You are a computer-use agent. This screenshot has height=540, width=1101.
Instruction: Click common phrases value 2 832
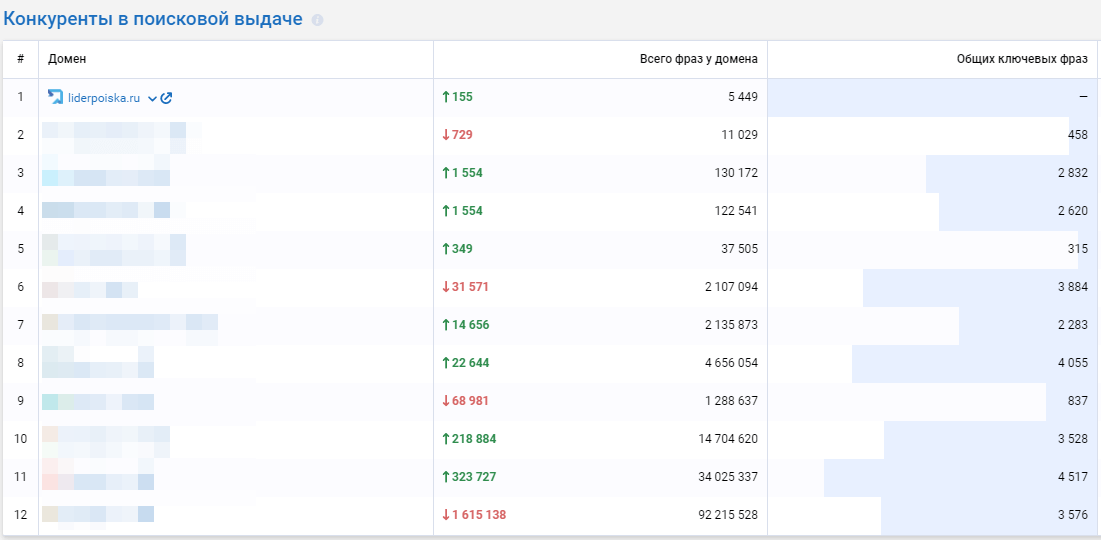click(1073, 173)
